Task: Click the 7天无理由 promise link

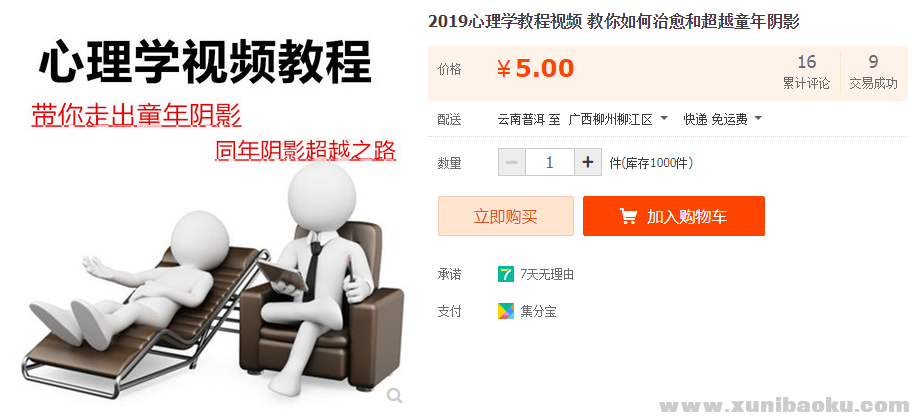Action: [x=547, y=274]
